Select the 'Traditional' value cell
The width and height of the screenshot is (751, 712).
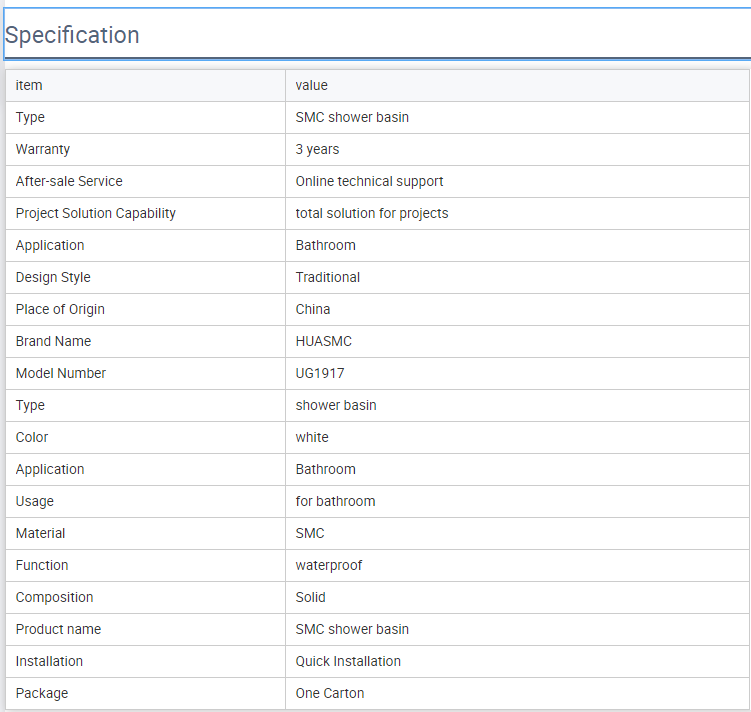[x=517, y=277]
